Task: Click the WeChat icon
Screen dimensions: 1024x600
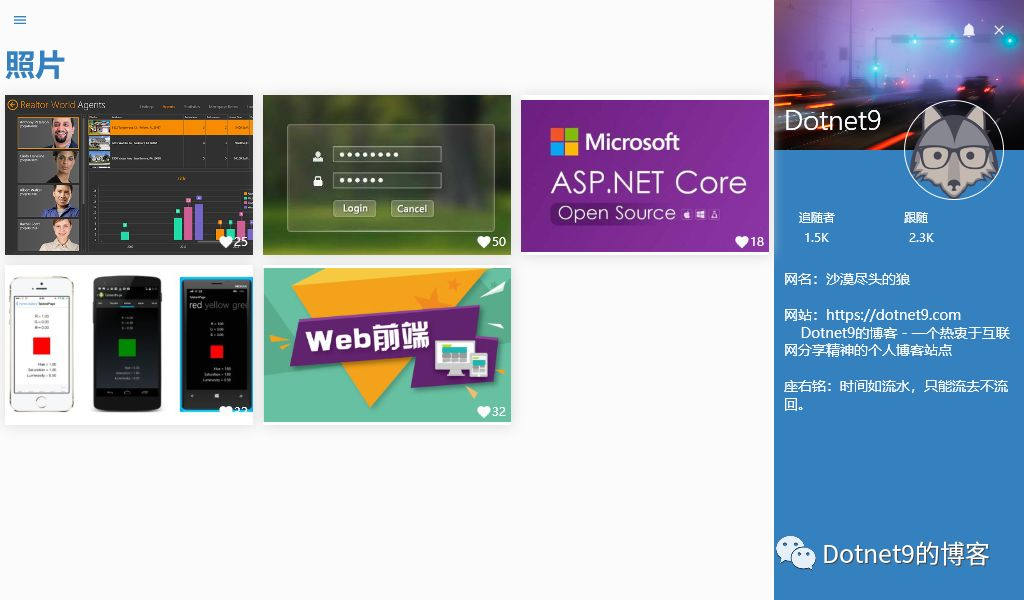Action: point(795,553)
